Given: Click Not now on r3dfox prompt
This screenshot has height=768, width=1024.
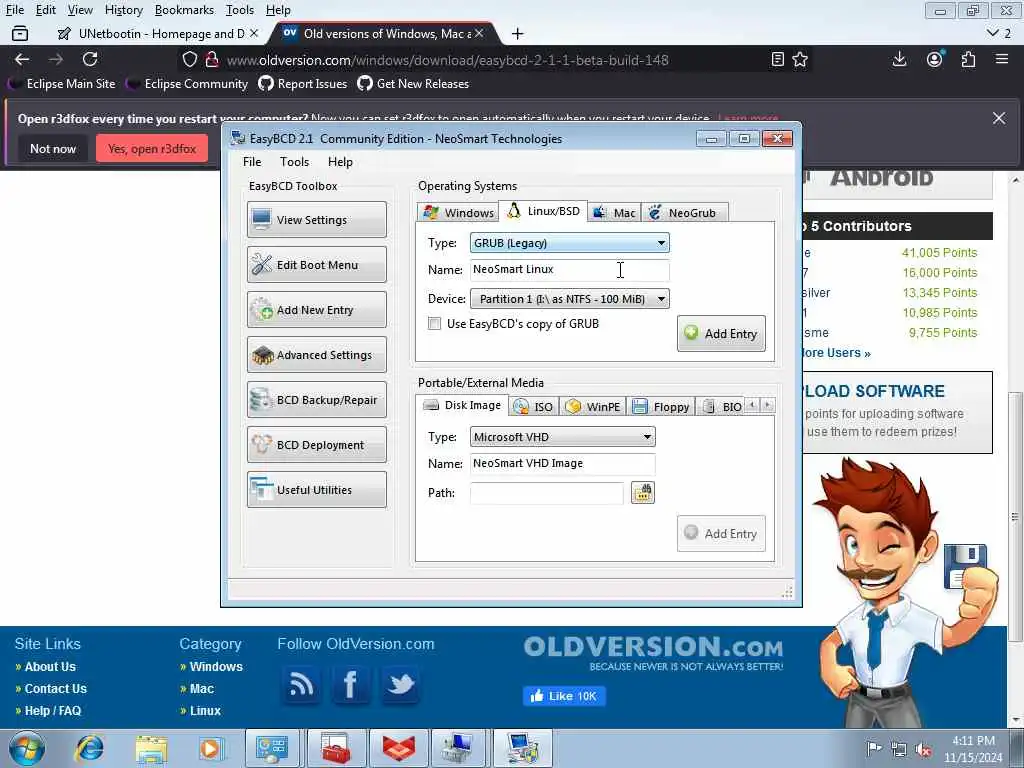Looking at the screenshot, I should point(53,149).
